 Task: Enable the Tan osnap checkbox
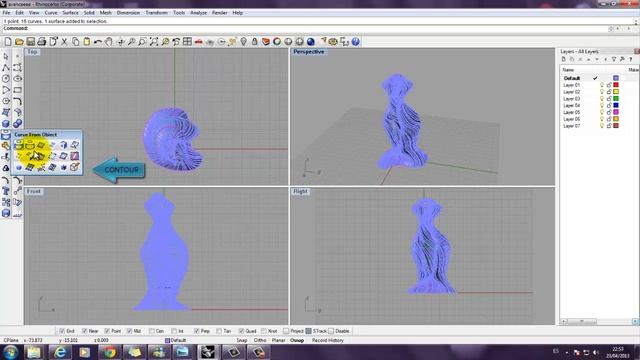coord(219,331)
